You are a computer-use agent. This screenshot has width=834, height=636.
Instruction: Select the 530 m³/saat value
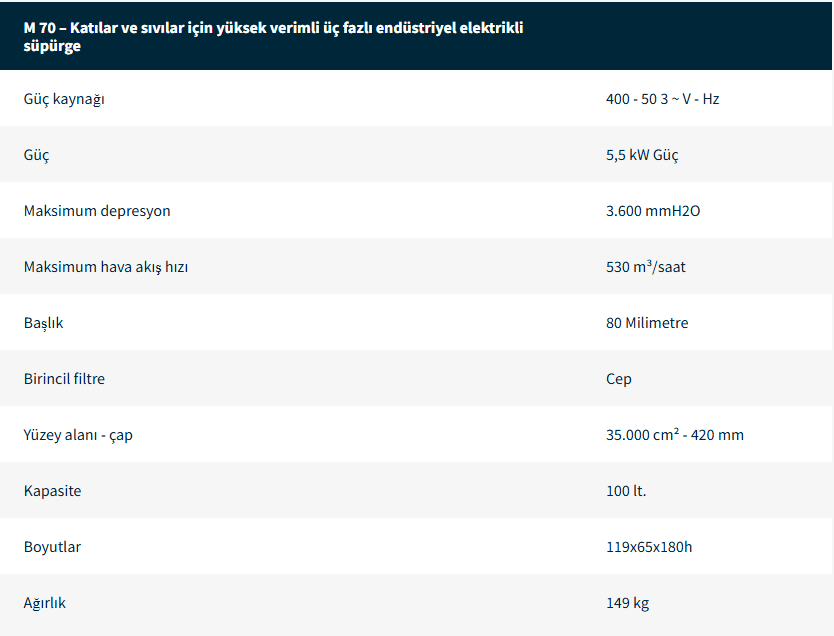[646, 267]
